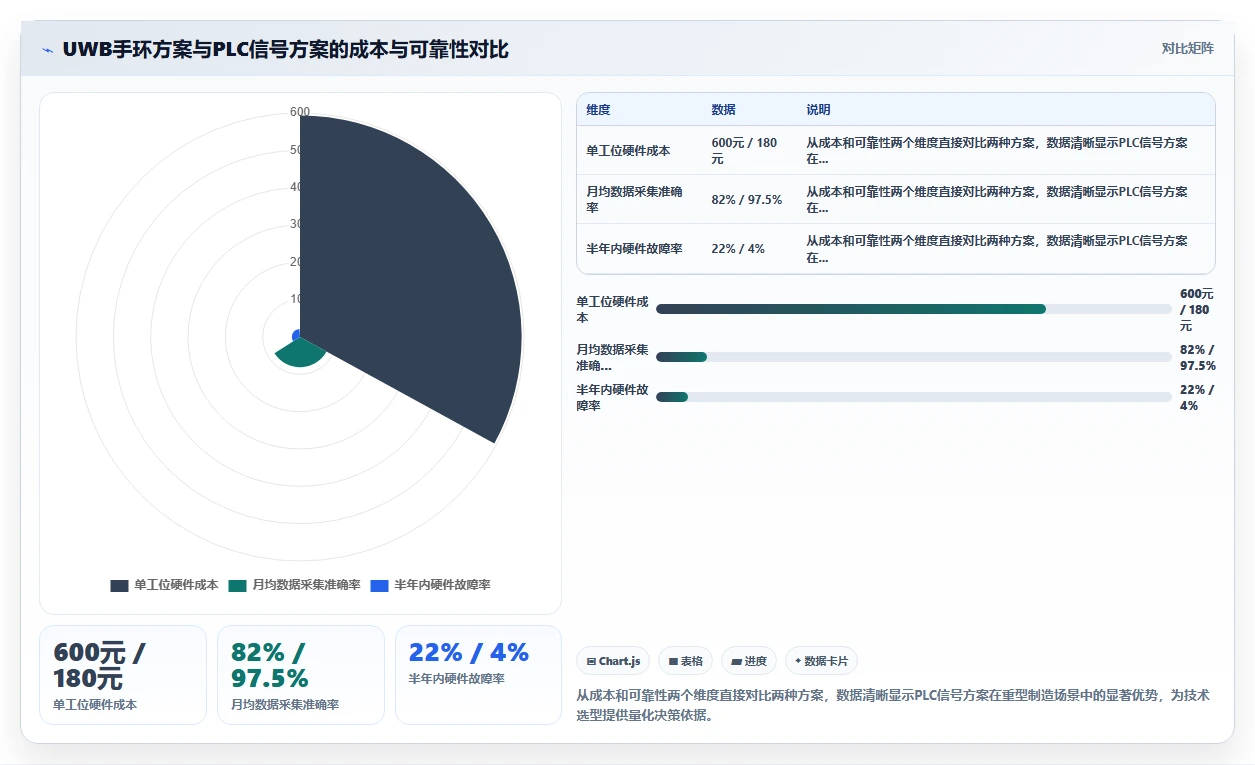
Task: Click the description in the 单工位硬件成本 row
Action: pos(1005,151)
